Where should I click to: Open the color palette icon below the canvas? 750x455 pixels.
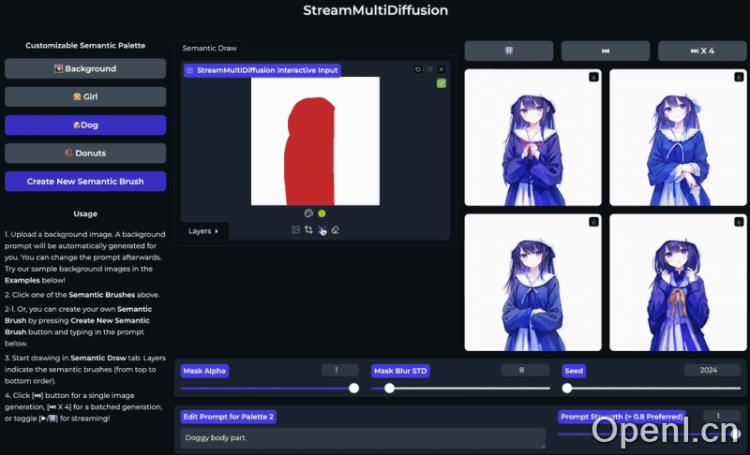tap(309, 213)
